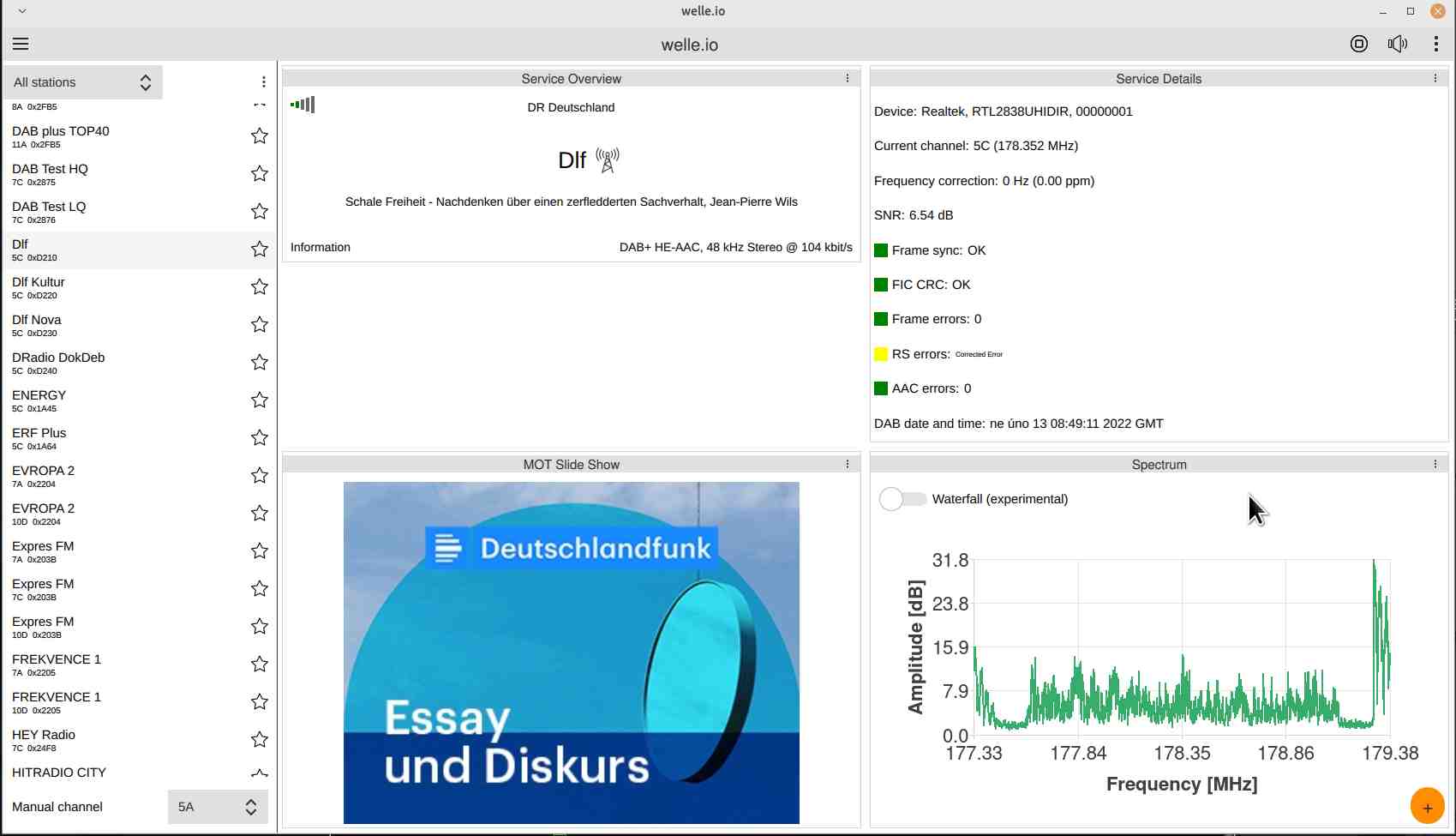Viewport: 1456px width, 836px height.
Task: Enable the Waterfall experimental switch
Action: [902, 499]
